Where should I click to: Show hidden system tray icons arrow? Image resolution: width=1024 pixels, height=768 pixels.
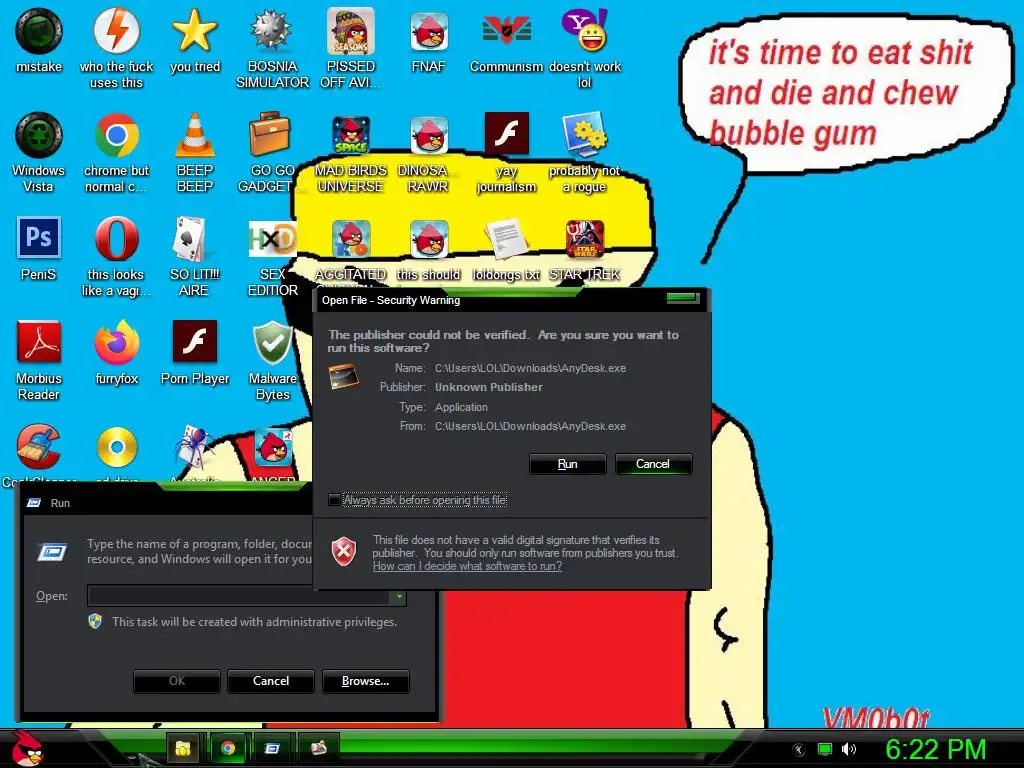pos(797,749)
